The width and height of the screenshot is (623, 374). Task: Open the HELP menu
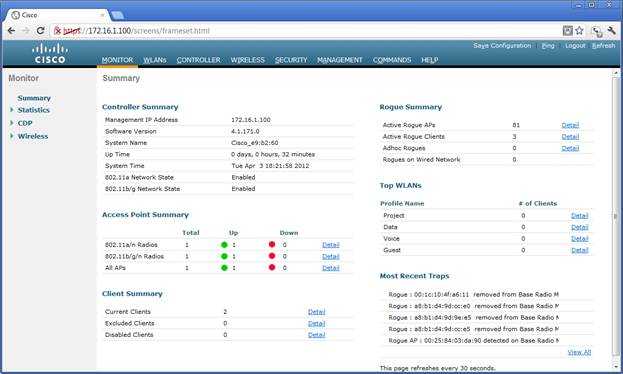430,60
